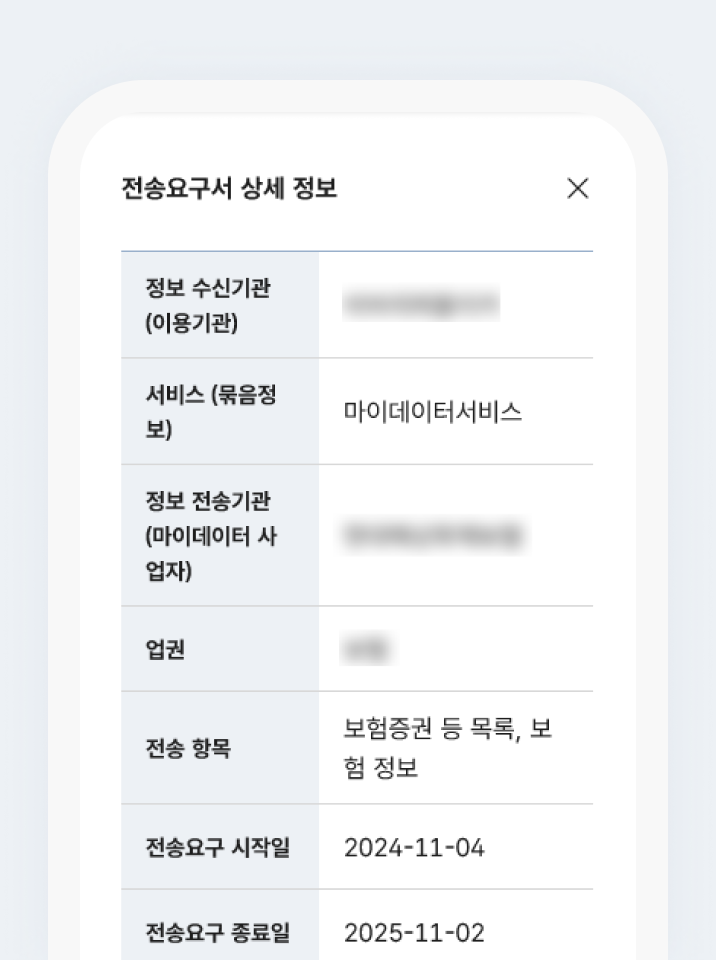
Task: Select the 업권 label cell
Action: click(x=220, y=649)
